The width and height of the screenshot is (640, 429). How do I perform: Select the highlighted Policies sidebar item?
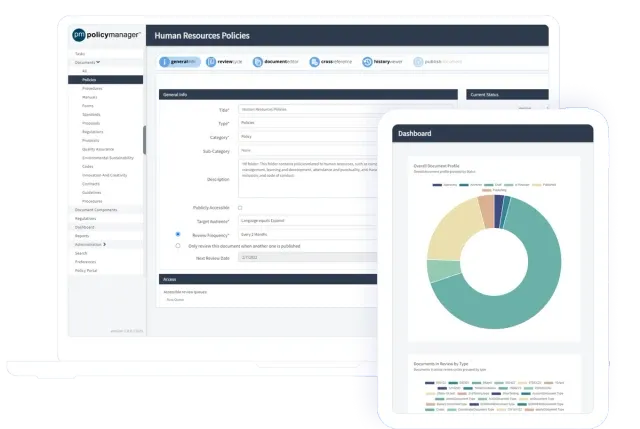[105, 80]
